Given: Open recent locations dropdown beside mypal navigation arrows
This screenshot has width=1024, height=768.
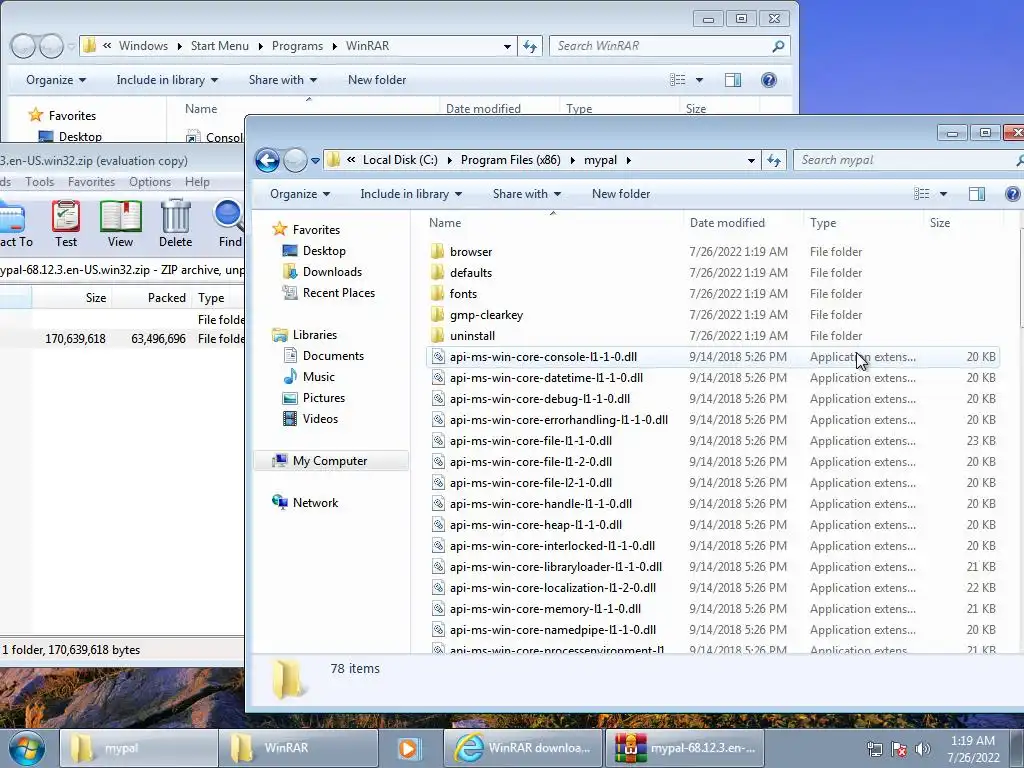Looking at the screenshot, I should click(x=315, y=161).
